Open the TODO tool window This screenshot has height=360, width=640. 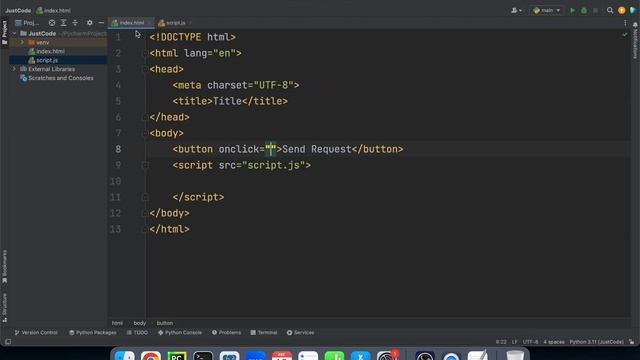click(x=137, y=333)
